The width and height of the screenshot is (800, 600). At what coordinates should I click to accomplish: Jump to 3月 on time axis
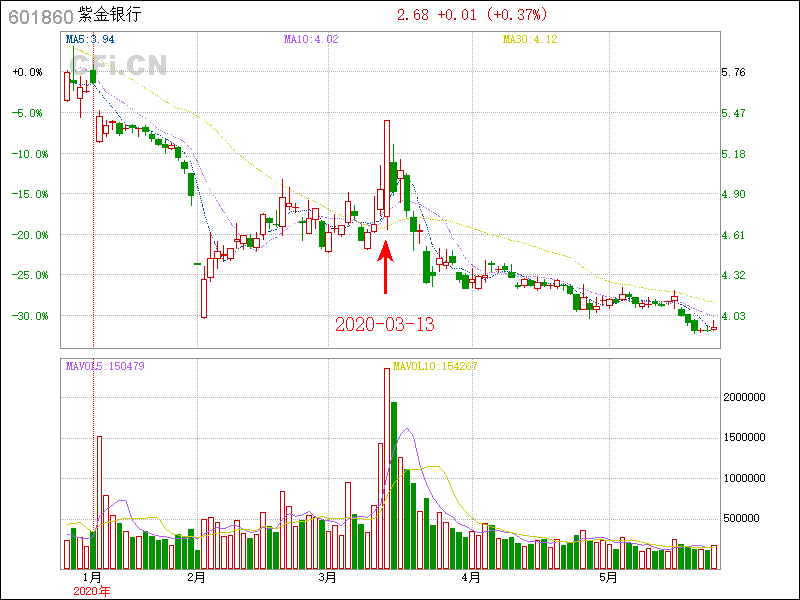(327, 577)
